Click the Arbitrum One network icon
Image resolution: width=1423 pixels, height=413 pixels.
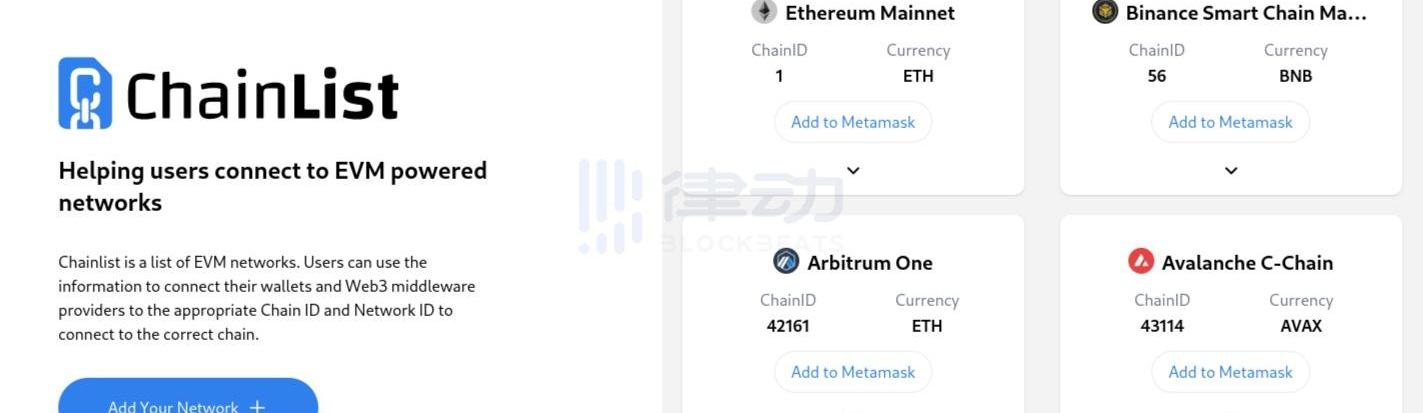point(786,262)
